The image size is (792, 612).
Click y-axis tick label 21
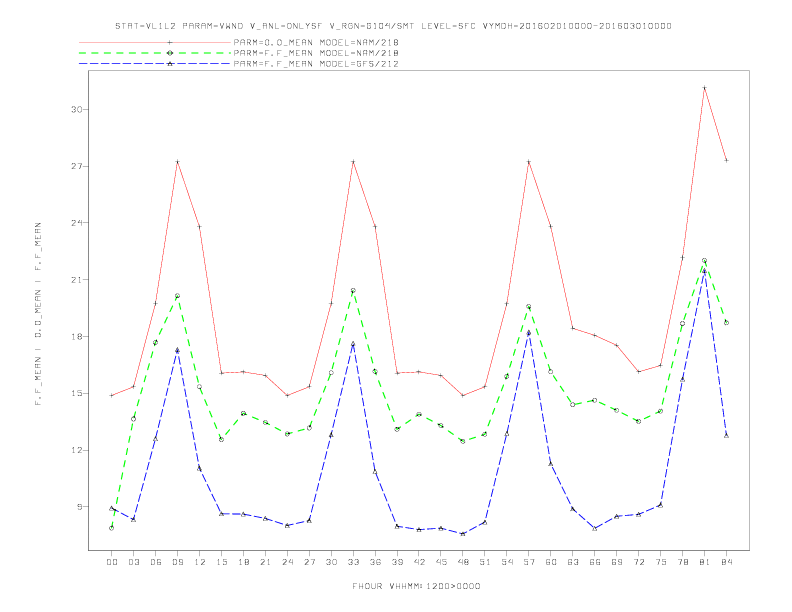pos(76,280)
